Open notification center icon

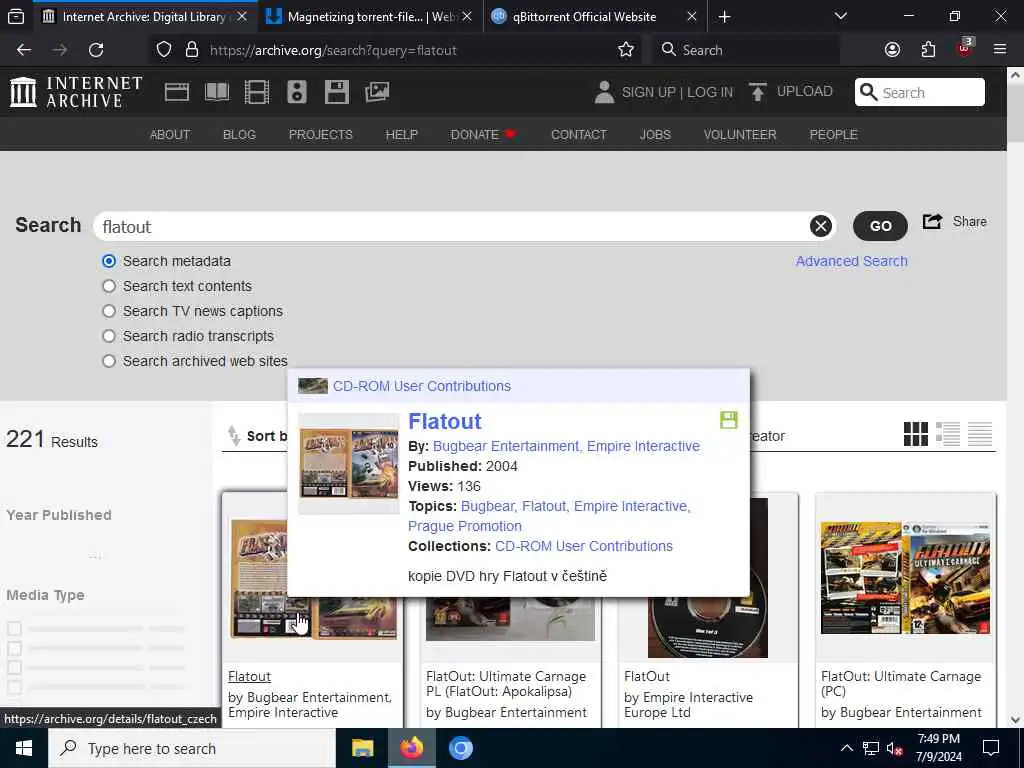pos(991,748)
